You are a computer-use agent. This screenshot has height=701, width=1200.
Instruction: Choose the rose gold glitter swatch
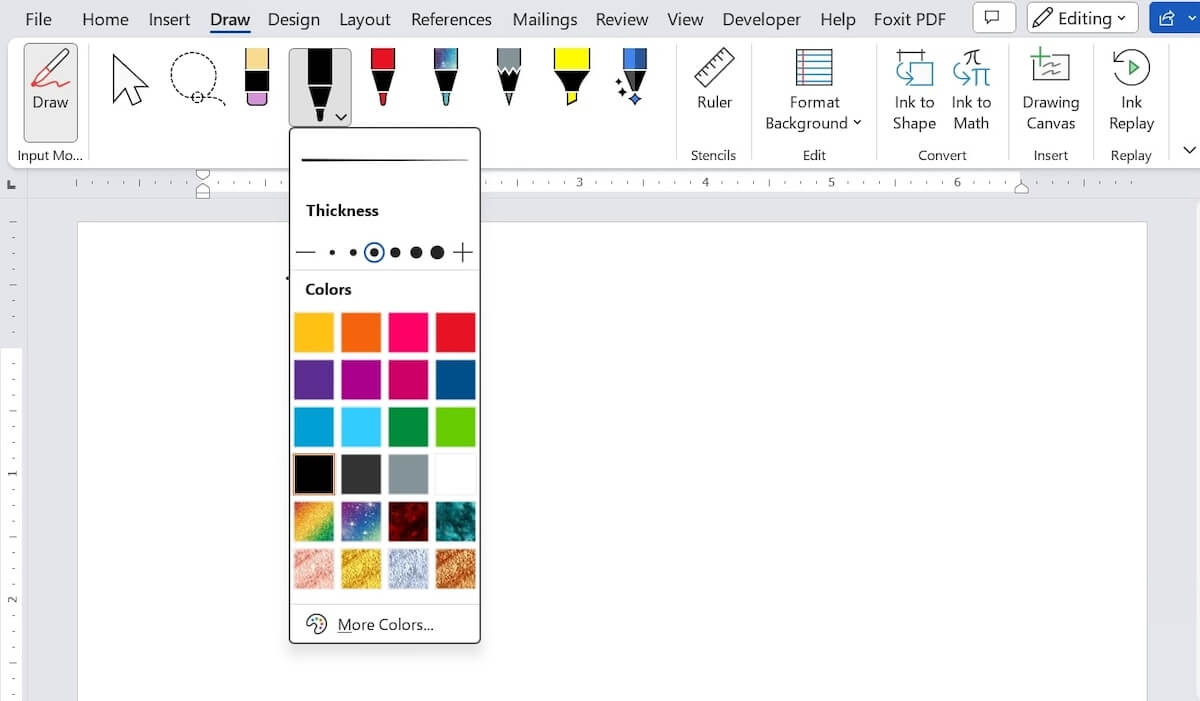click(x=314, y=568)
